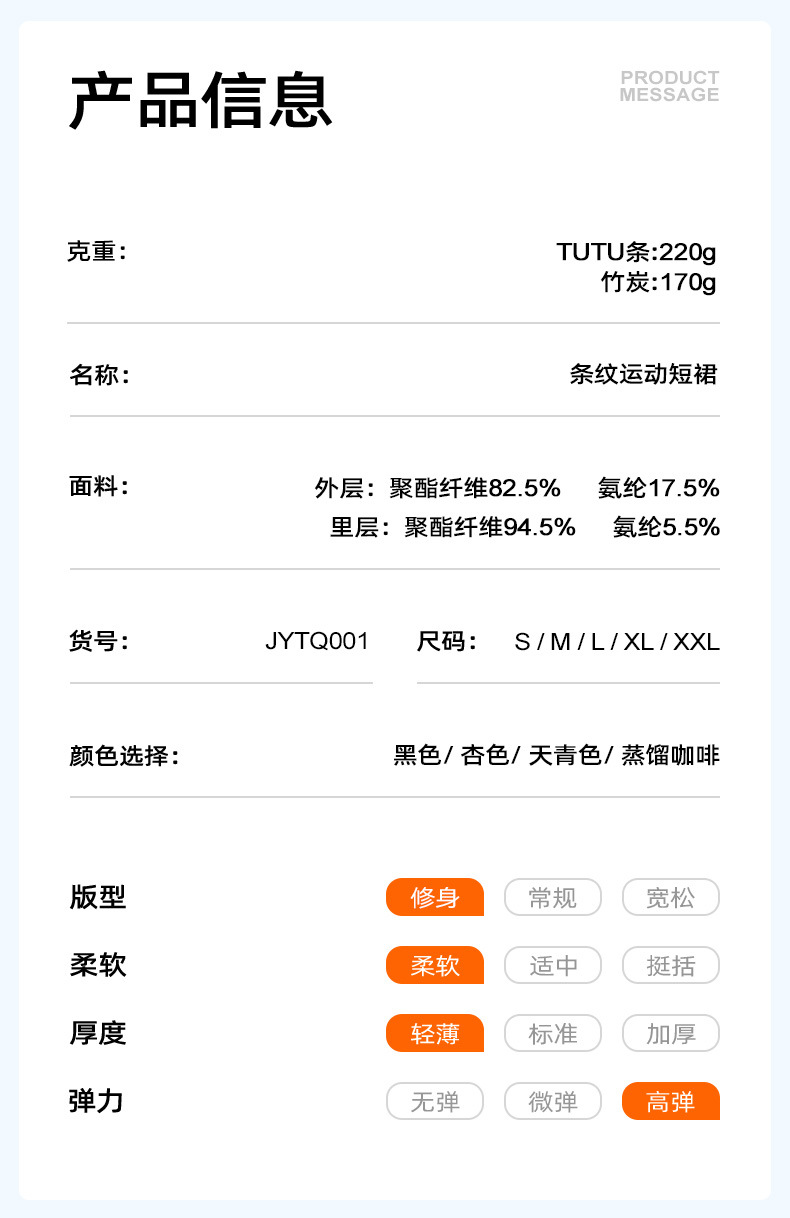This screenshot has height=1218, width=790.
Task: Pick the 适中 softness option
Action: pyautogui.click(x=553, y=965)
